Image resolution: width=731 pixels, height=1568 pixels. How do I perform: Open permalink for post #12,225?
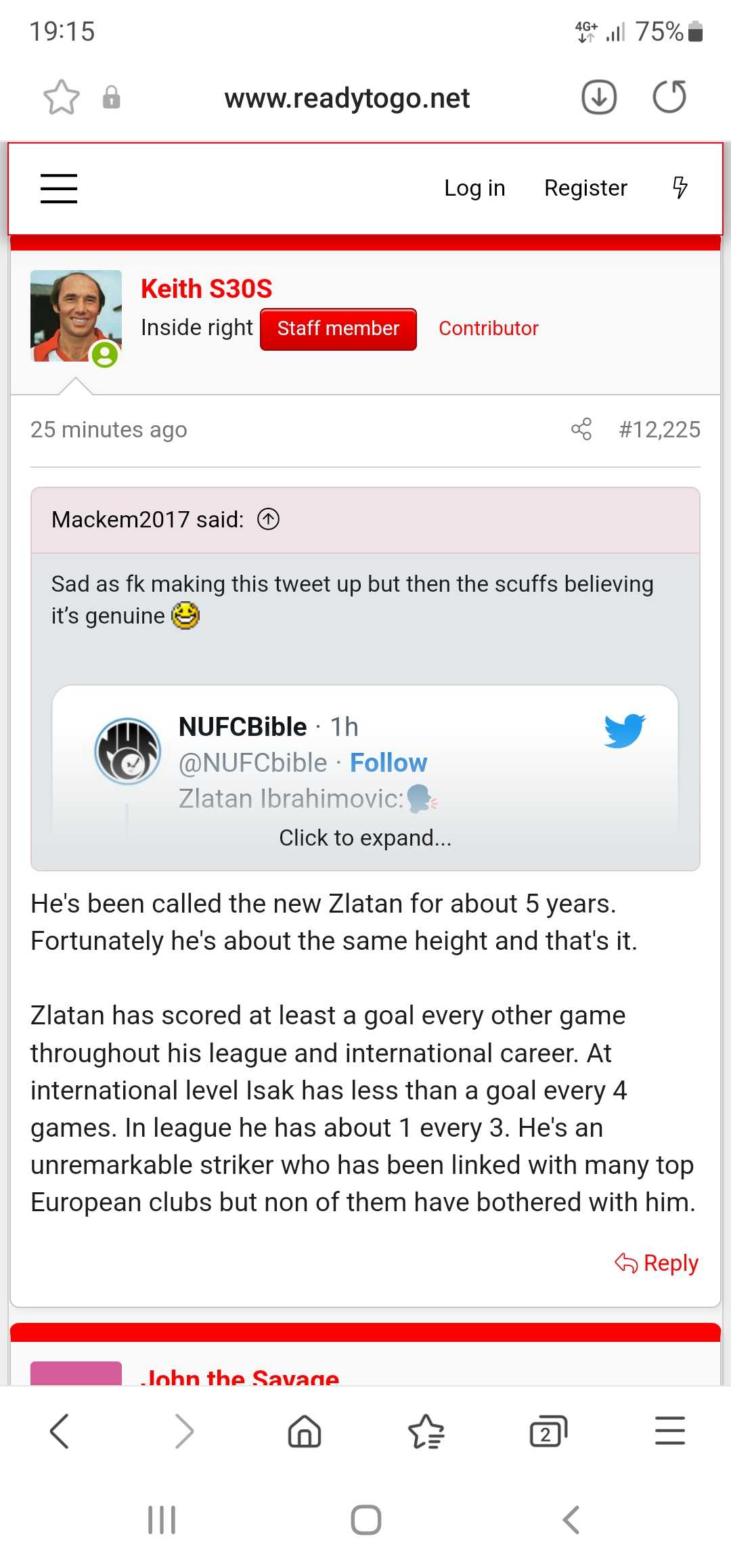(x=659, y=429)
